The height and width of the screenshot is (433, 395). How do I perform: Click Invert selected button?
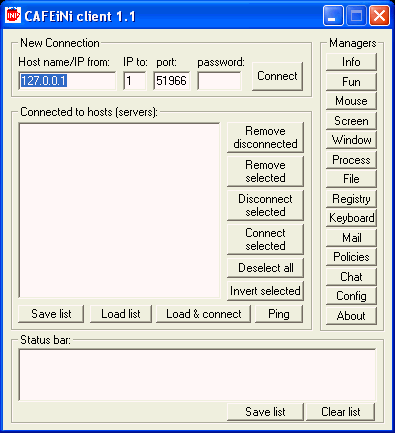265,291
